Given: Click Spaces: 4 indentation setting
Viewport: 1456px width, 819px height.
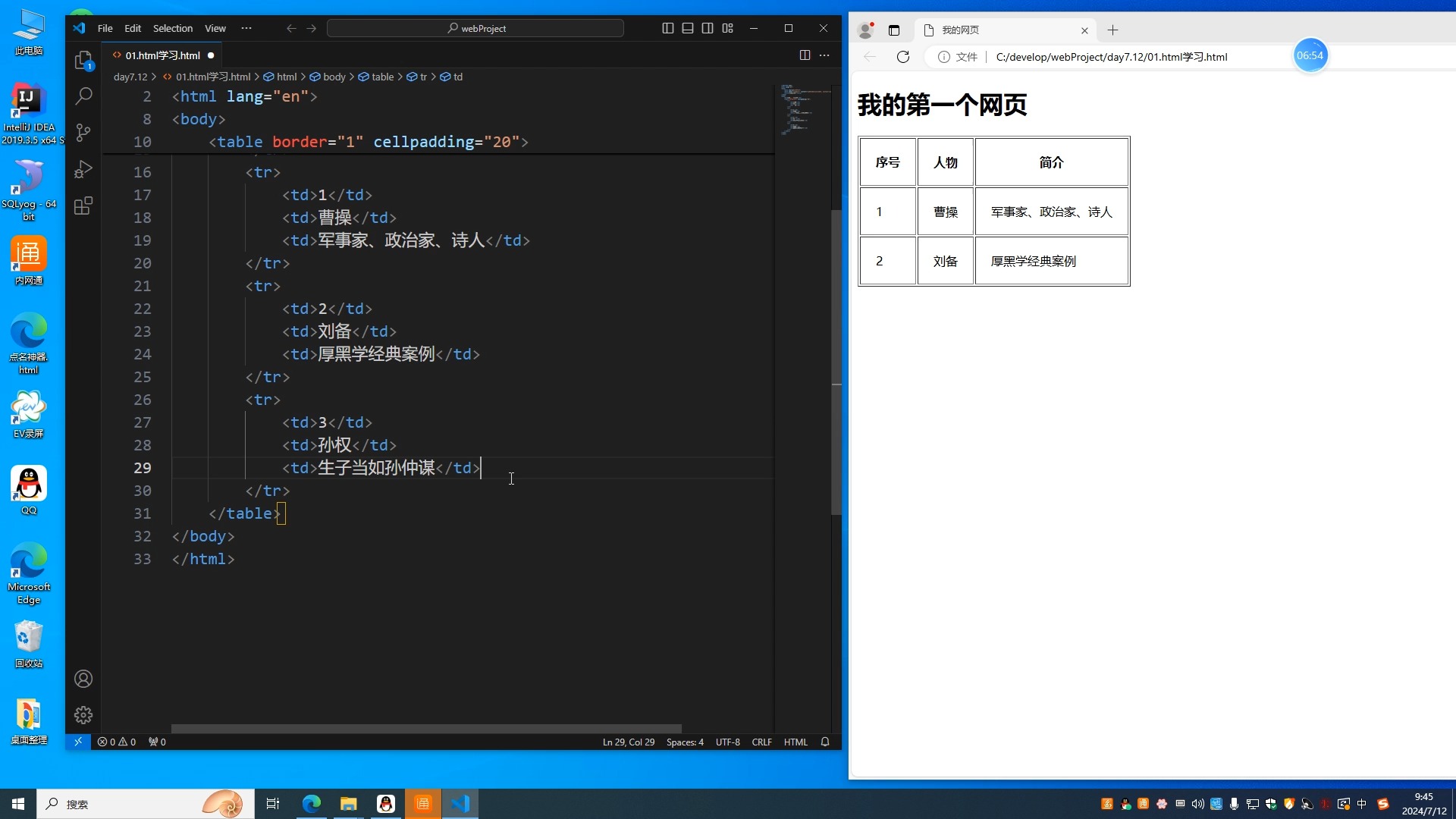Looking at the screenshot, I should click(685, 742).
